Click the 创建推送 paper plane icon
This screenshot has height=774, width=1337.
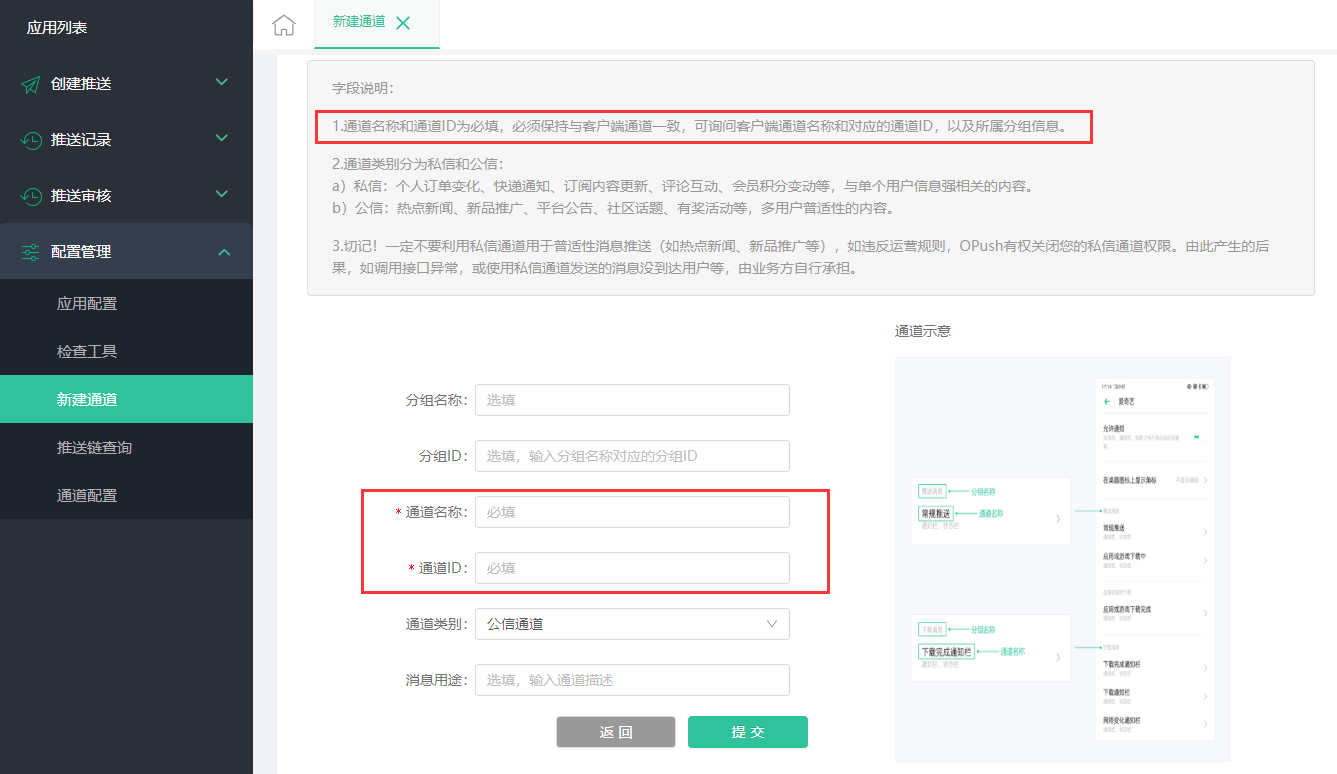31,84
